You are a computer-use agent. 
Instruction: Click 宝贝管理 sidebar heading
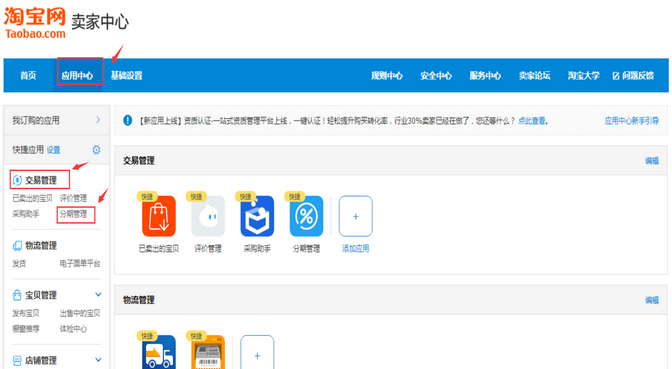click(41, 295)
